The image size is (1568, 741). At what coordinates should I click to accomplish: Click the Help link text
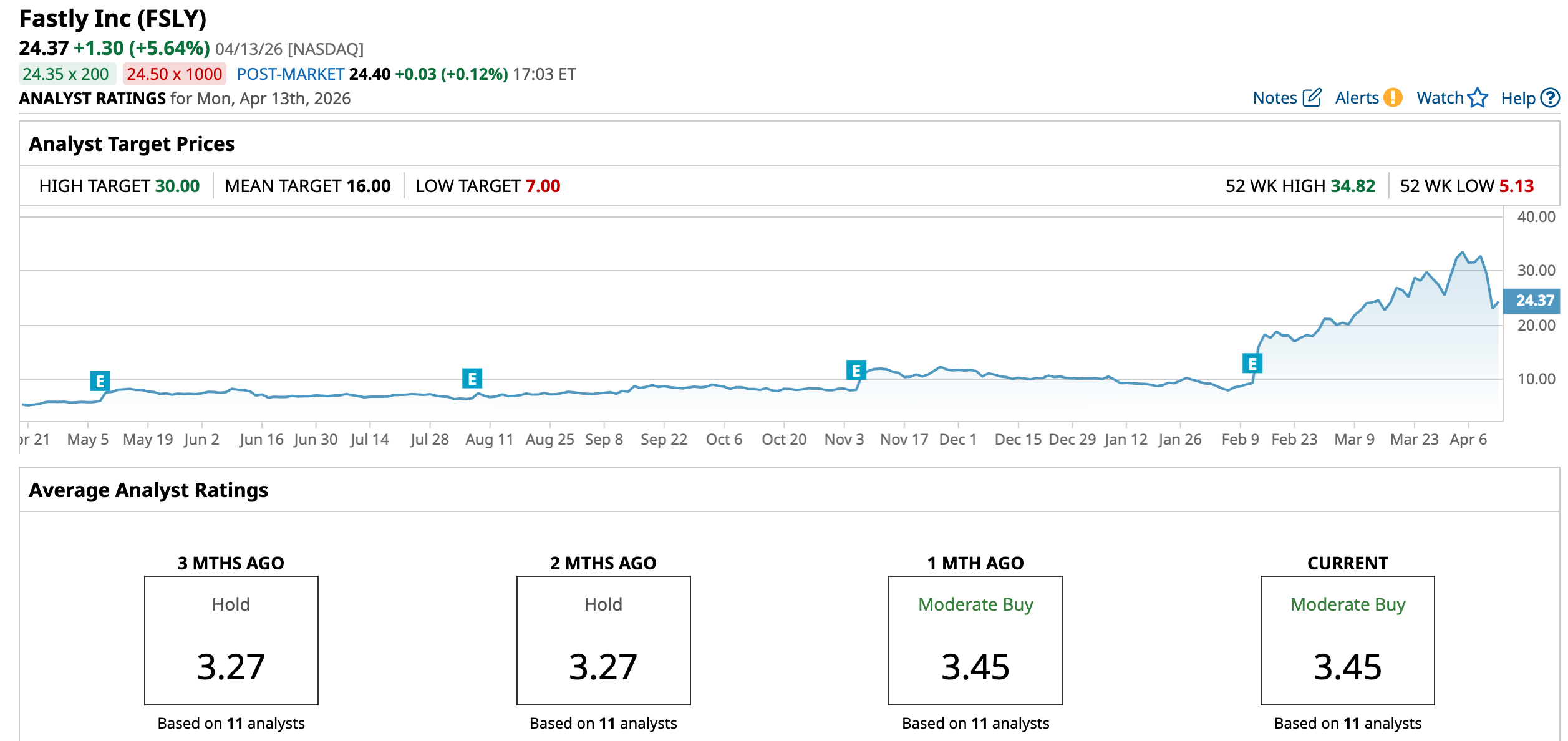pyautogui.click(x=1517, y=99)
